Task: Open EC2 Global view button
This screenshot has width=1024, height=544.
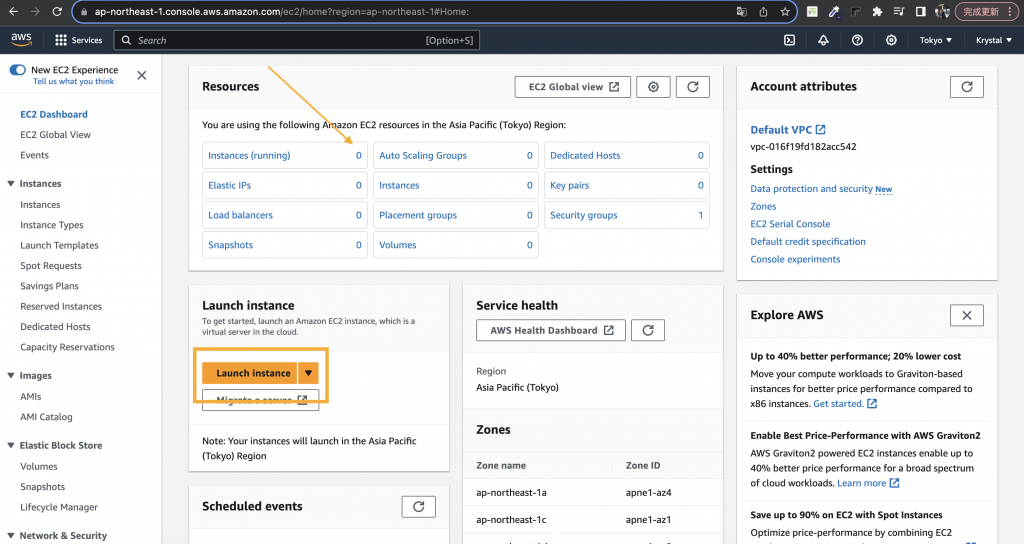Action: 573,87
